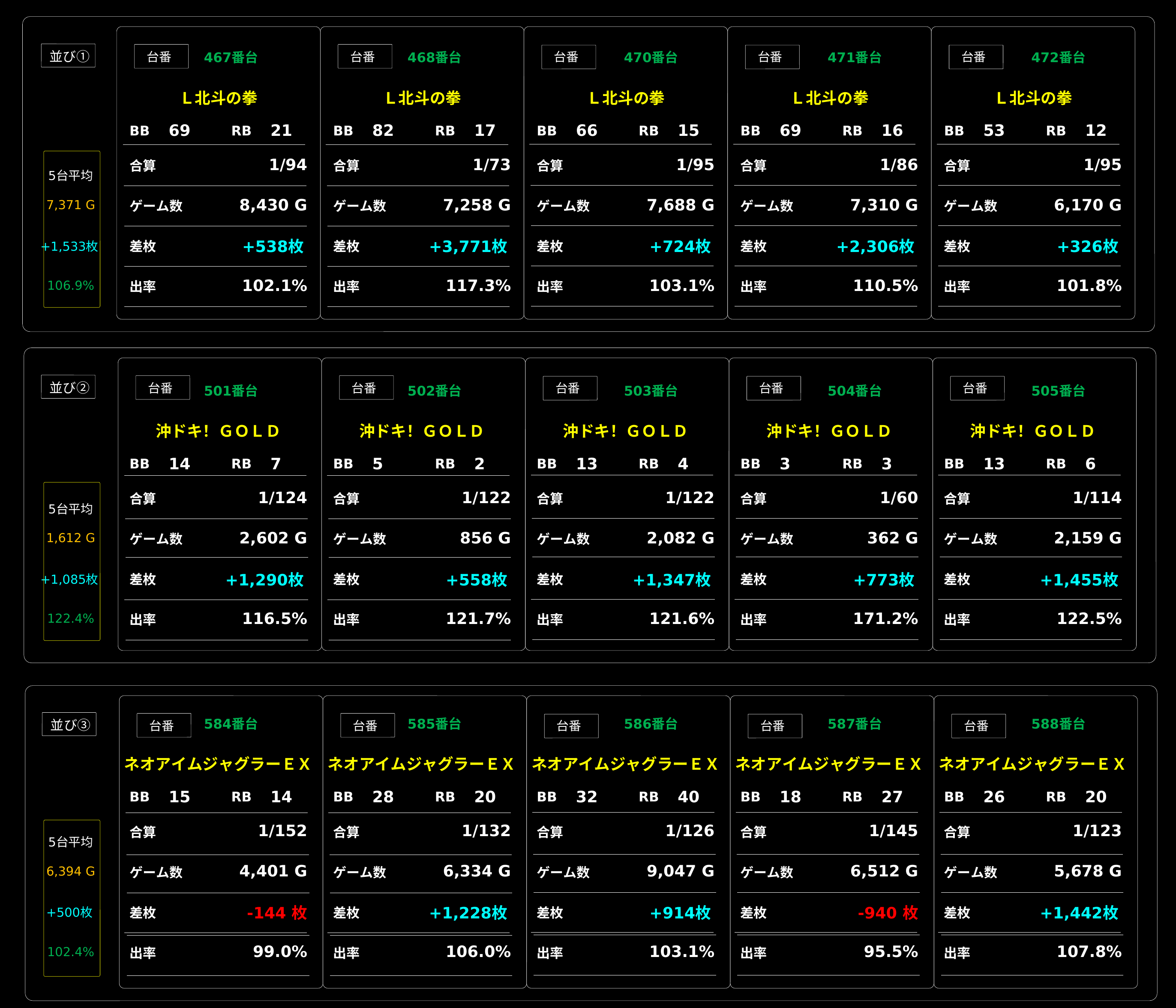Select the 110.5% payout rate
Viewport: 1176px width, 1008px height.
(x=886, y=285)
